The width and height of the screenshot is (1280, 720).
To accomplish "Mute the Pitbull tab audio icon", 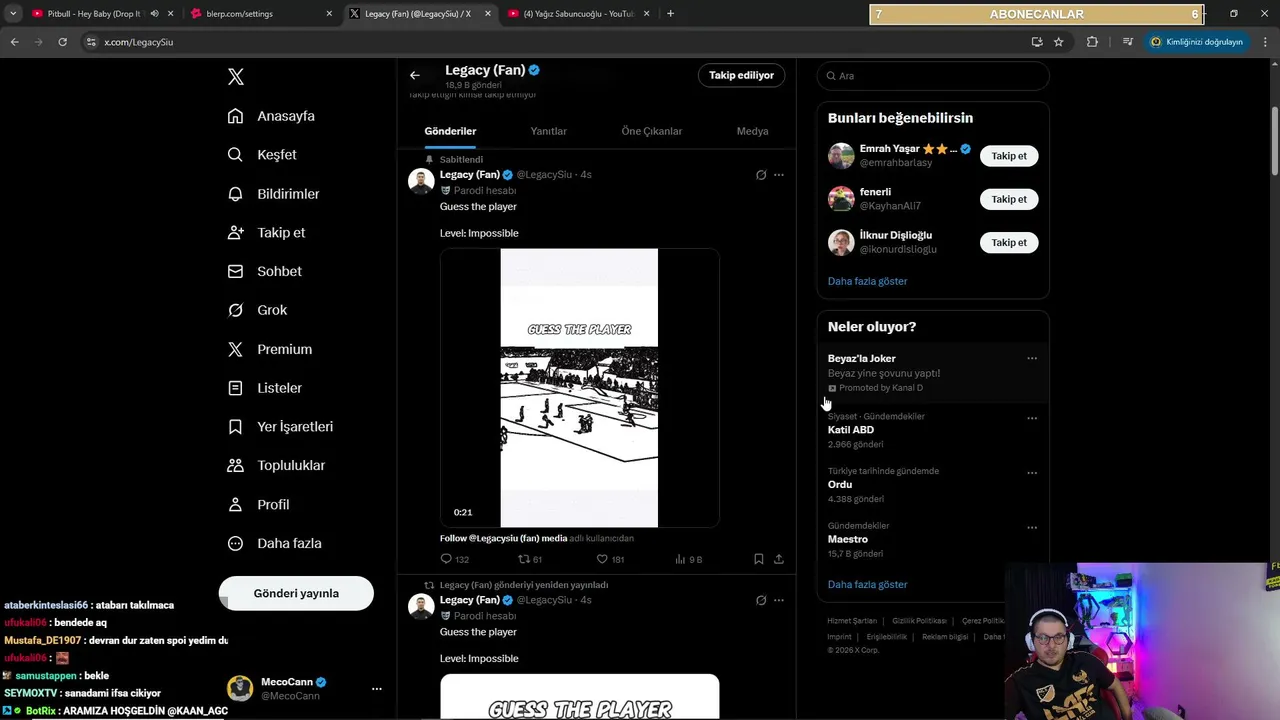I will (x=154, y=14).
